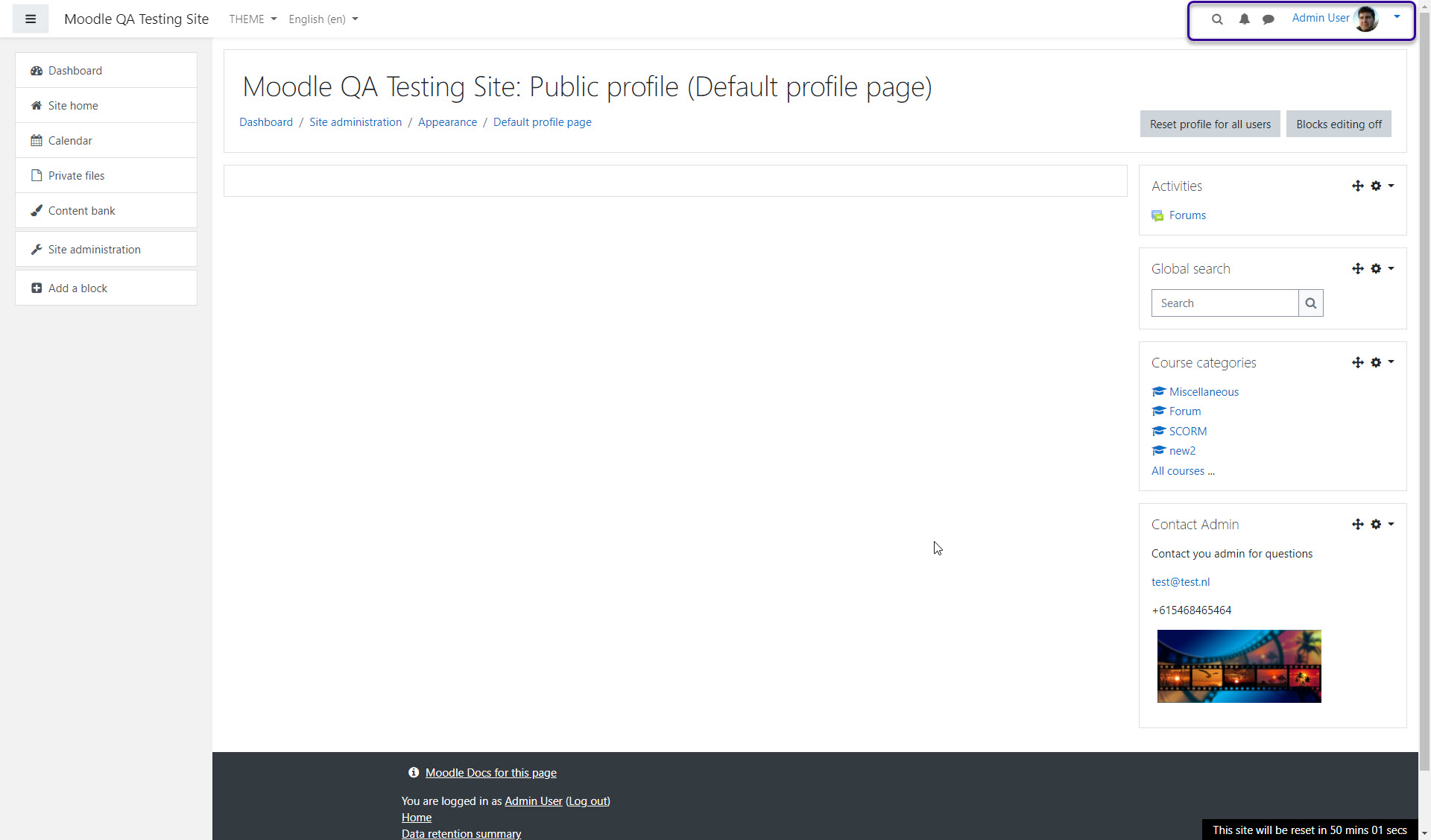The width and height of the screenshot is (1431, 840).
Task: Move the Course categories block
Action: point(1357,362)
